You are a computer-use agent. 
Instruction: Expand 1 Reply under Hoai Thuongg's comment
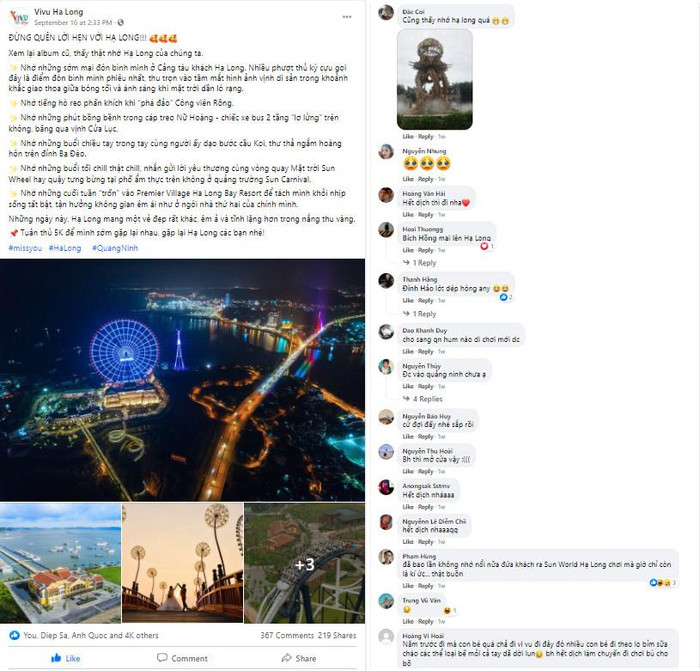[x=420, y=263]
